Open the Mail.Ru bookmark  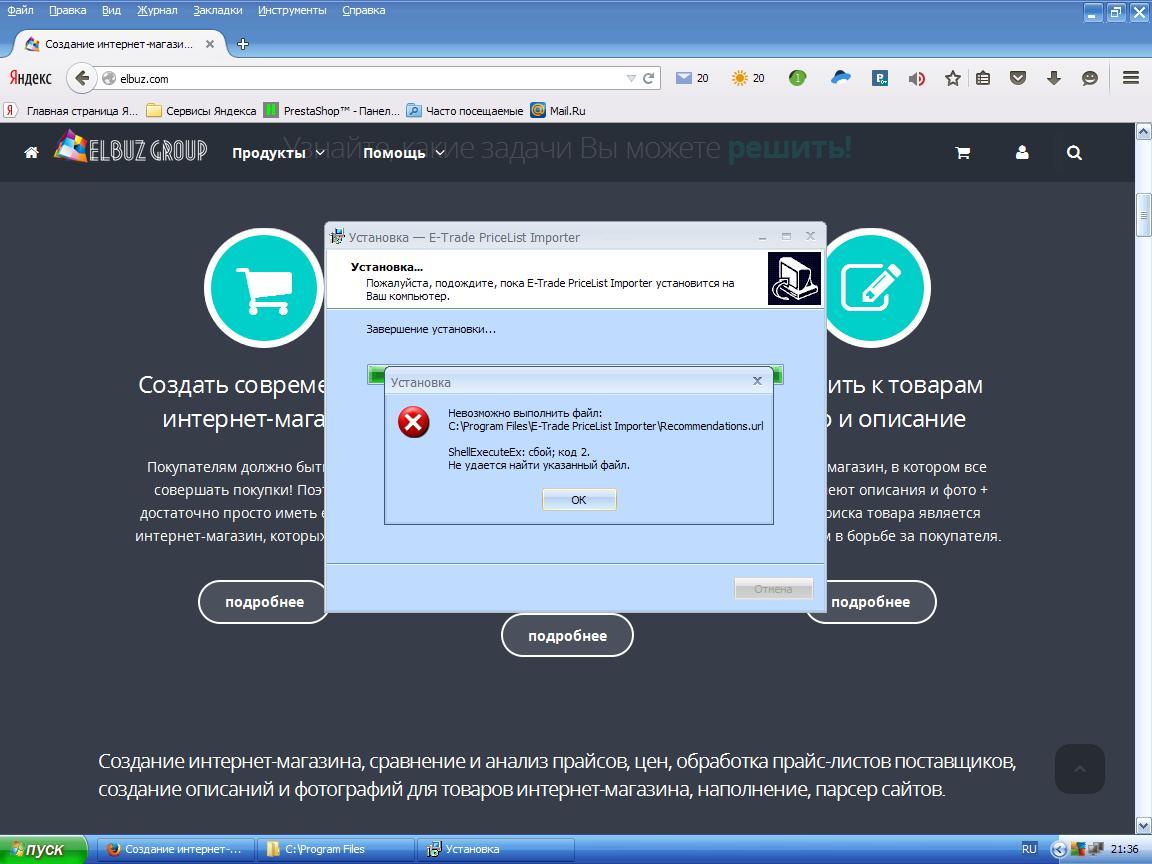[558, 111]
